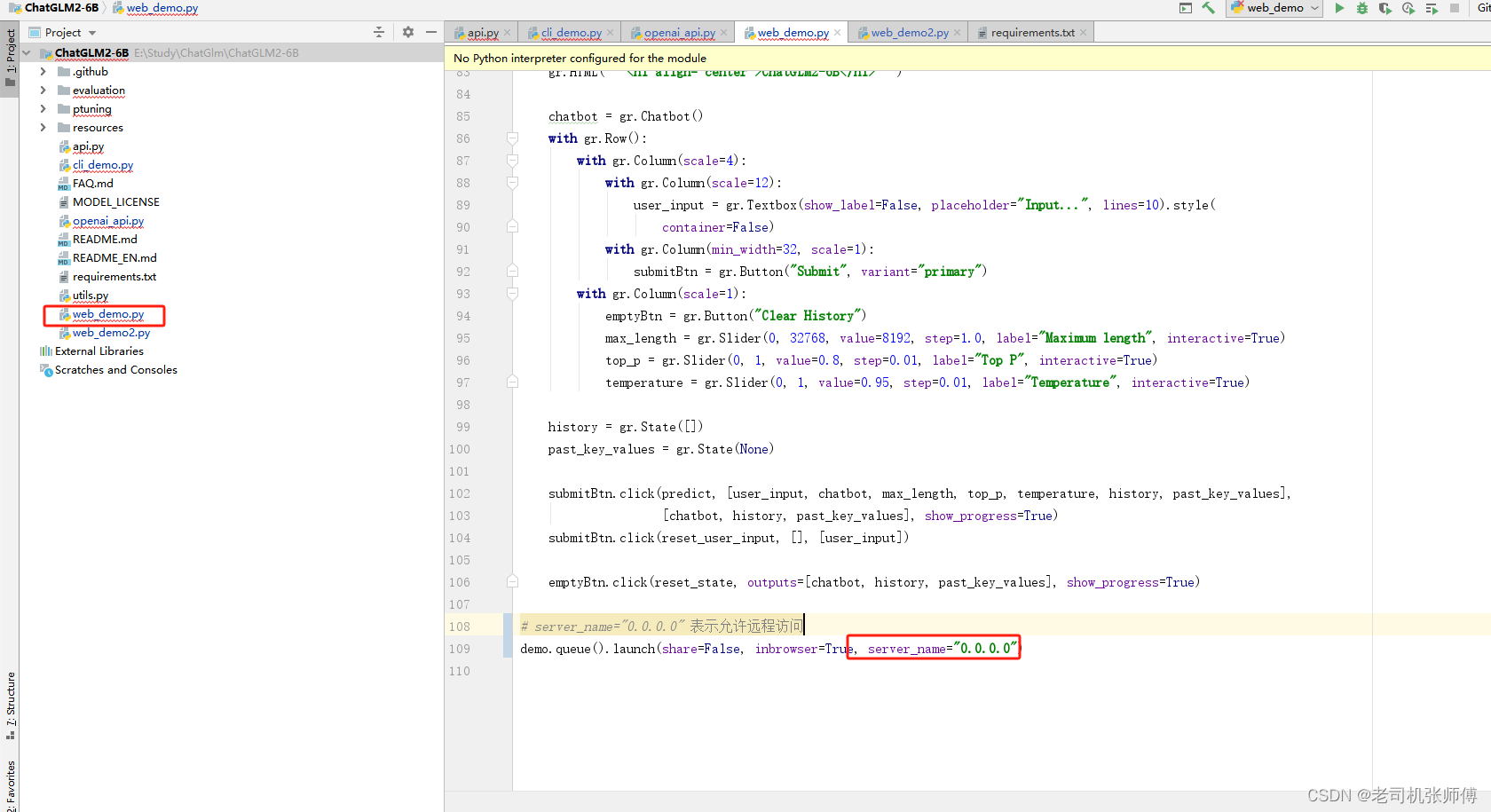The height and width of the screenshot is (812, 1491).
Task: Switch to the web_demo2.py editor tab
Action: point(910,33)
